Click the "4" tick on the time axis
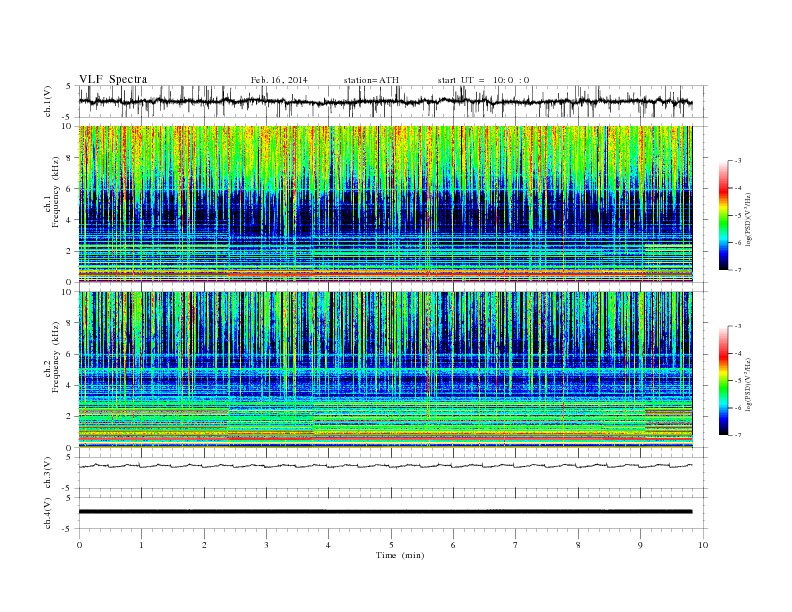Image resolution: width=792 pixels, height=612 pixels. click(328, 545)
